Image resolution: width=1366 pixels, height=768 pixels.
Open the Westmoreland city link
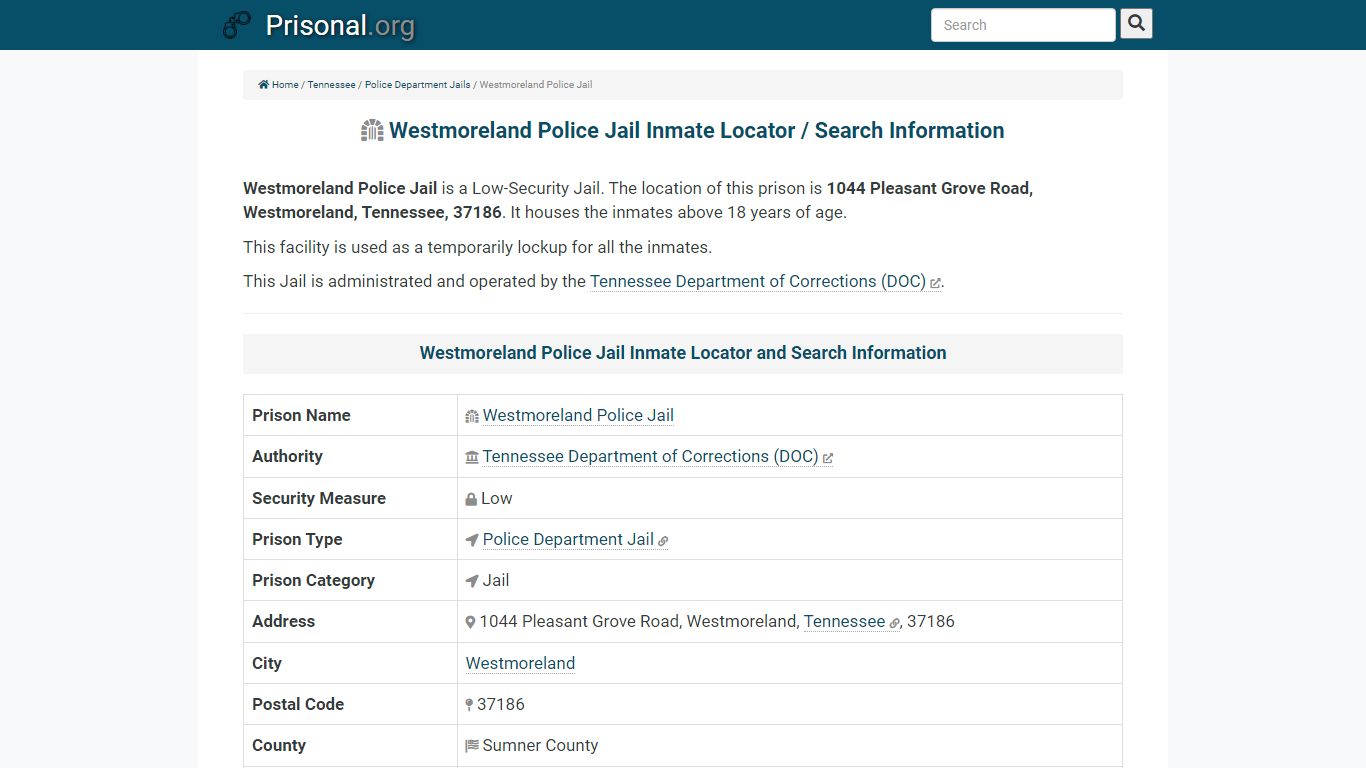click(520, 663)
